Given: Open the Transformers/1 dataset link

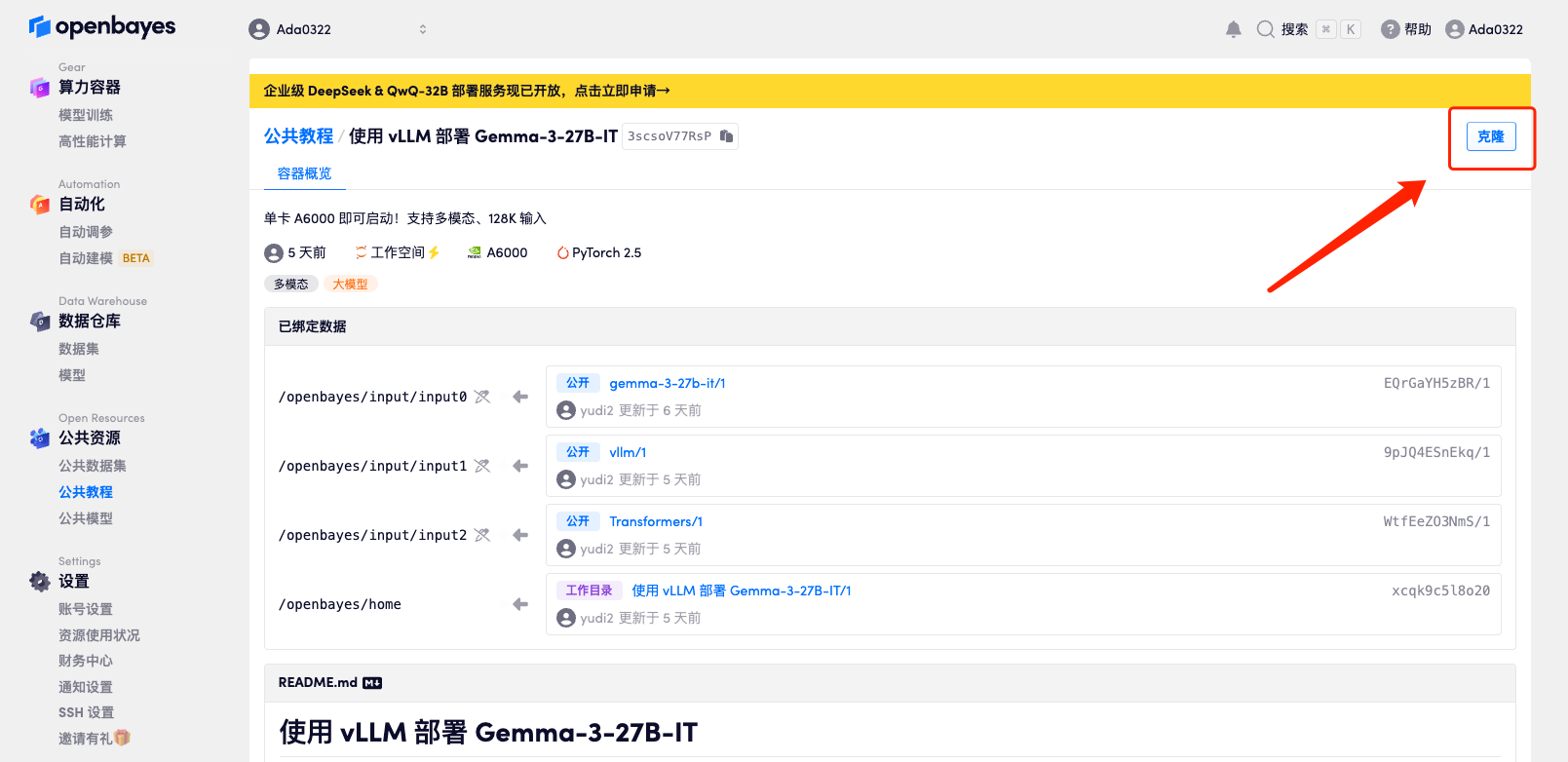Looking at the screenshot, I should coord(656,521).
